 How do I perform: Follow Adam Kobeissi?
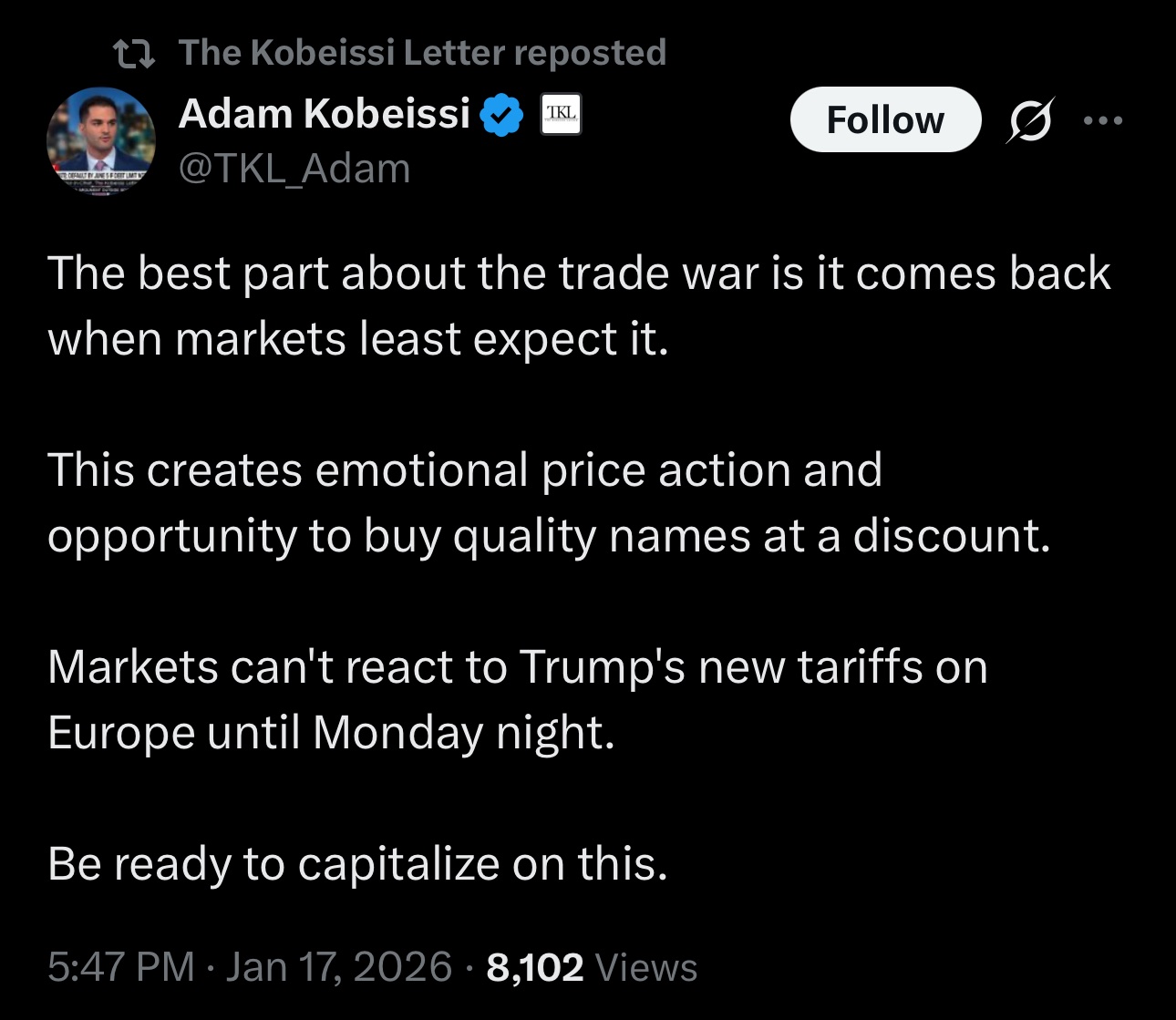click(884, 119)
